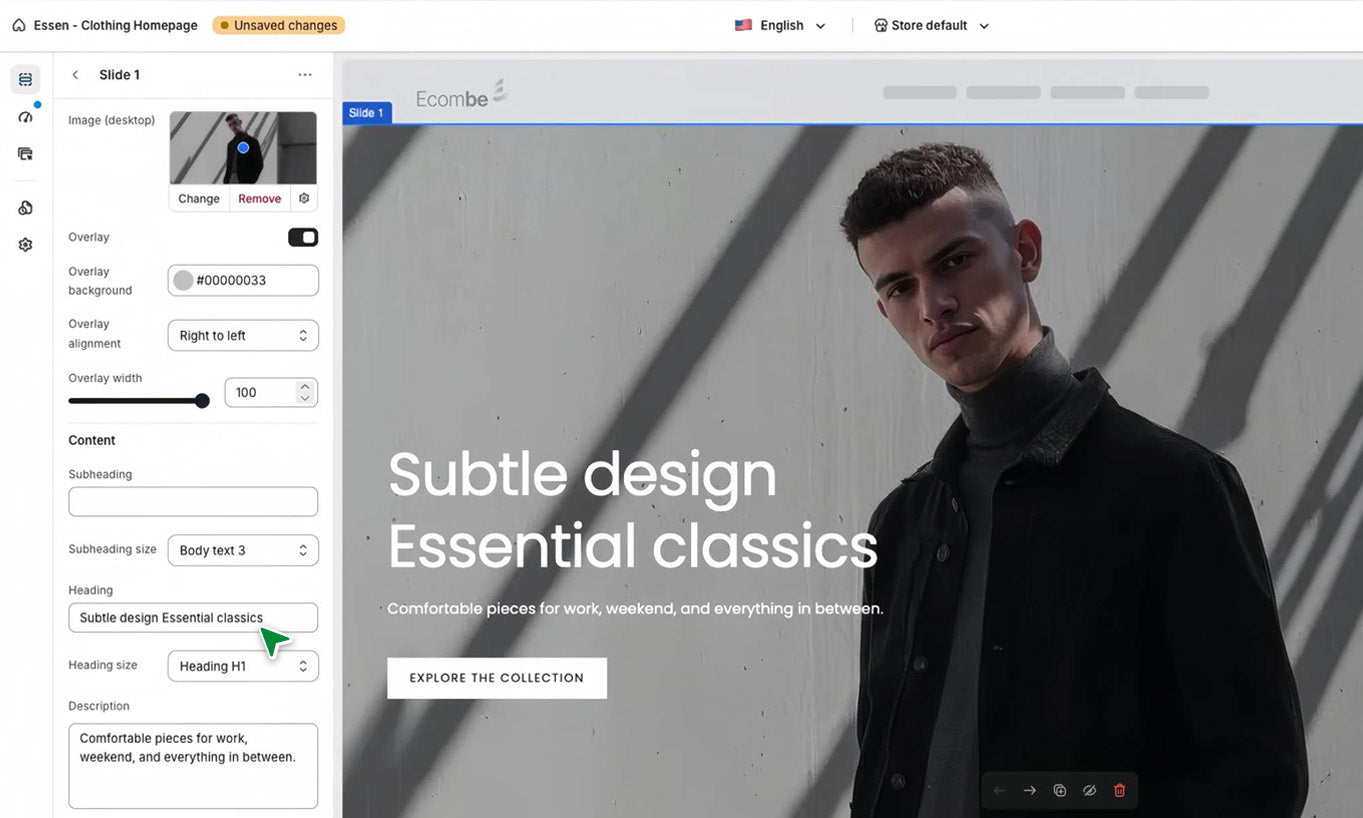
Task: Delete the slide using the red trash icon
Action: (1119, 790)
